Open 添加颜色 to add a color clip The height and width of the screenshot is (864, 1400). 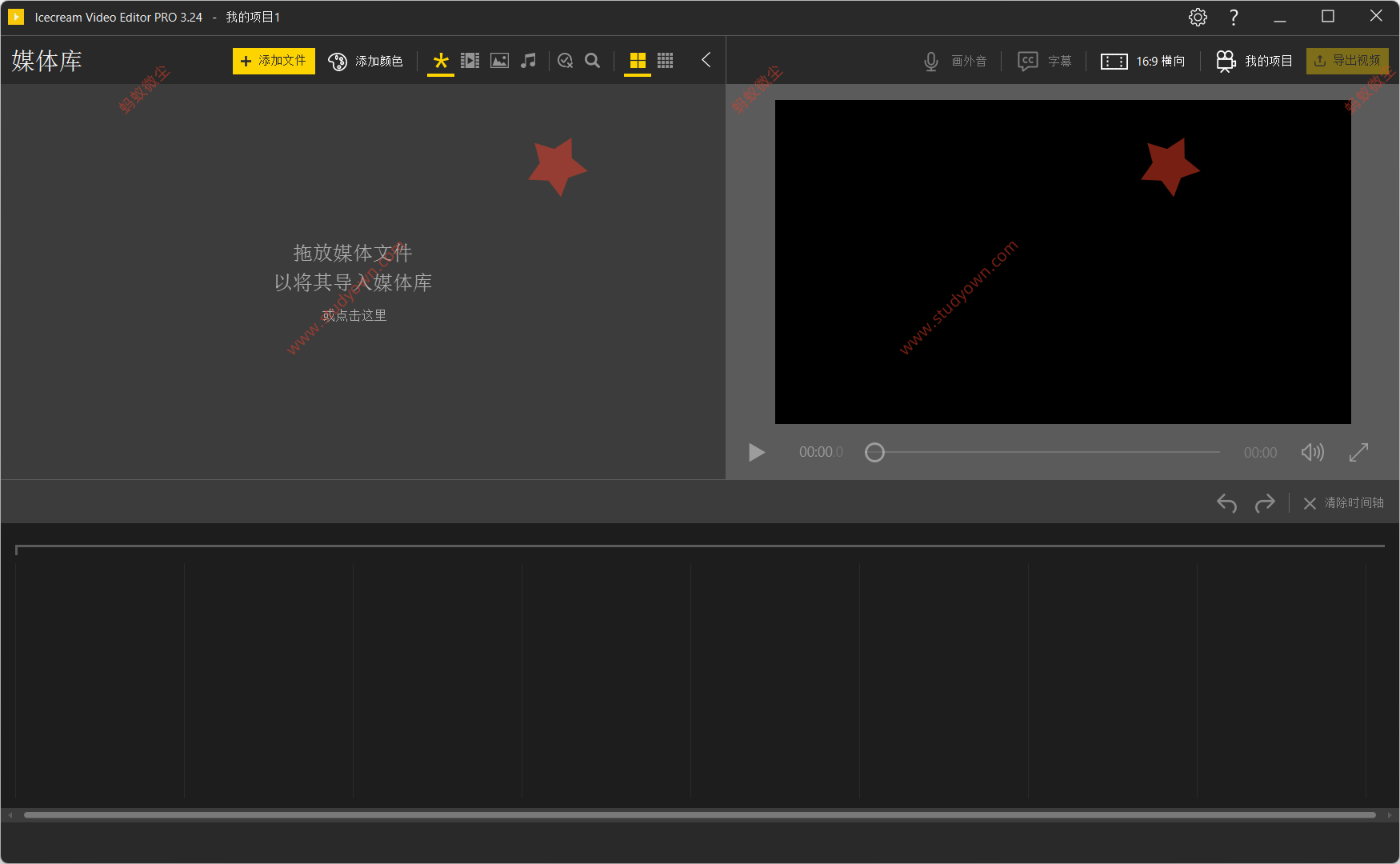point(366,60)
